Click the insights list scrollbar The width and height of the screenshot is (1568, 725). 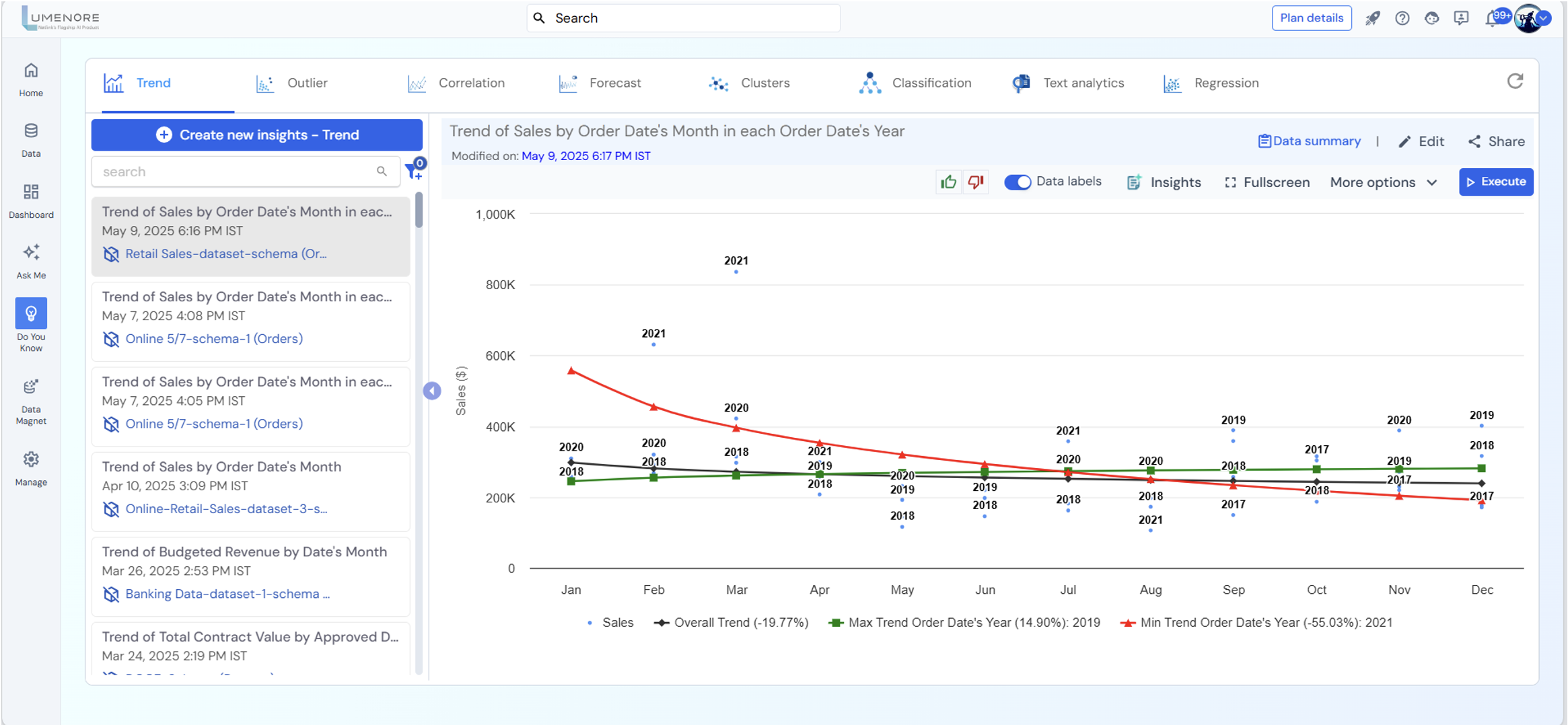tap(419, 211)
